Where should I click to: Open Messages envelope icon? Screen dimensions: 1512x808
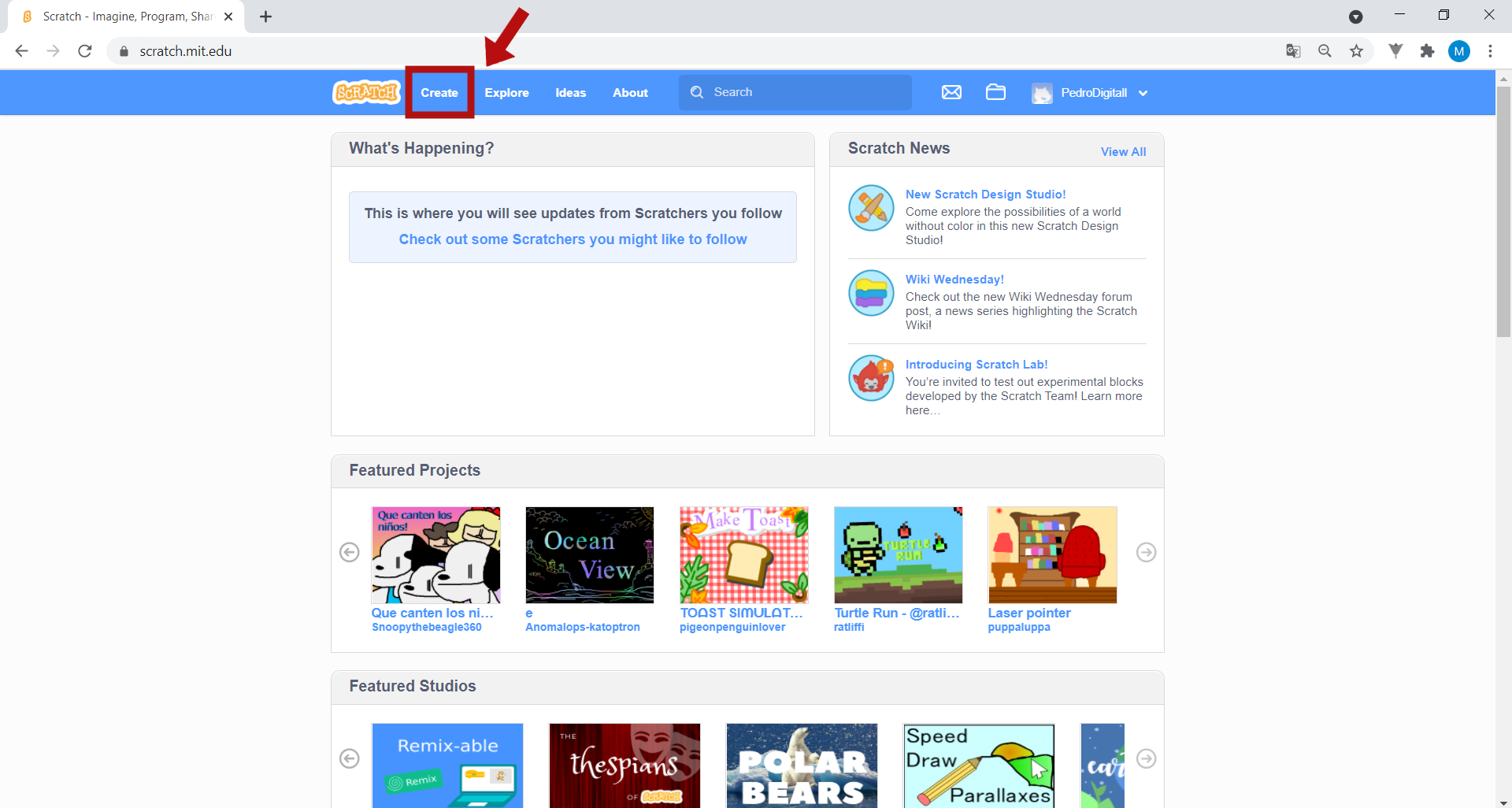pos(951,92)
